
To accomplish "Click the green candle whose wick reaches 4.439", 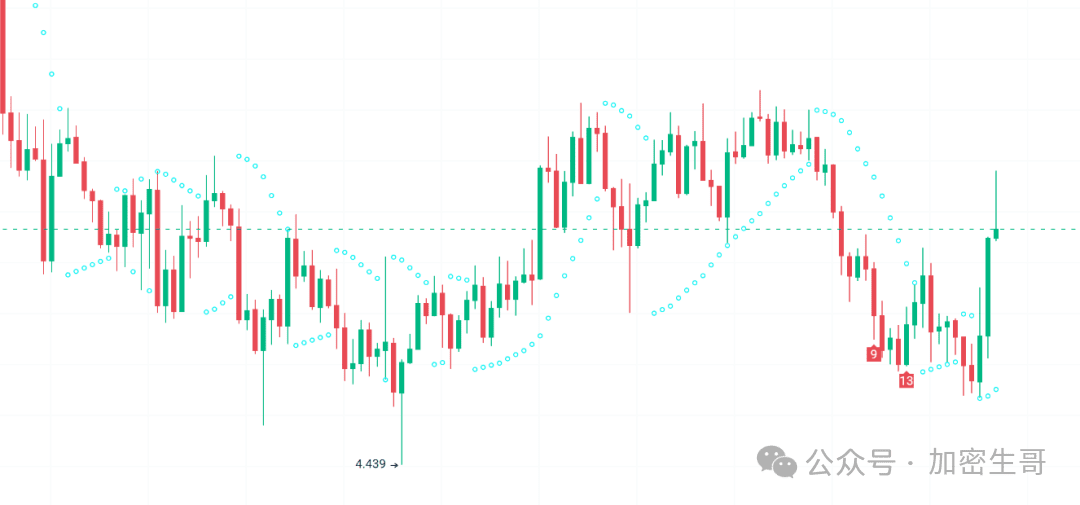I will coord(401,376).
